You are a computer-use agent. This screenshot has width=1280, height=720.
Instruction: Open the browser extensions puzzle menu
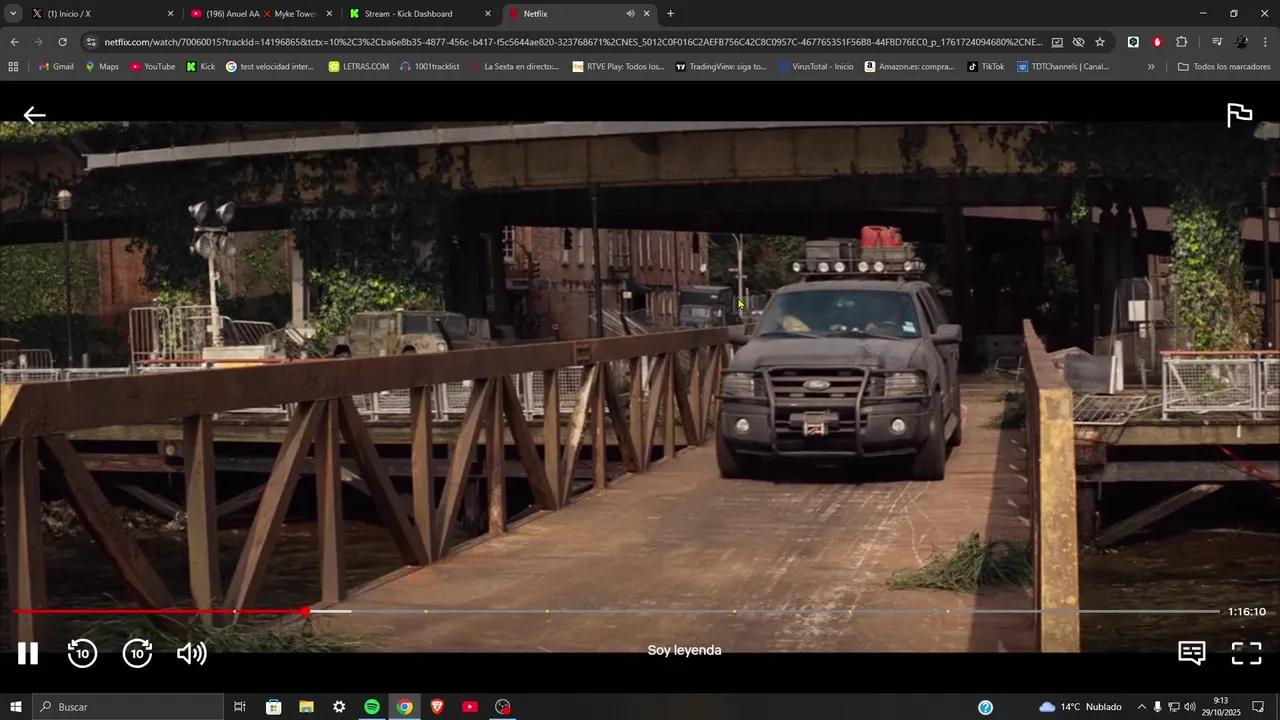coord(1181,42)
